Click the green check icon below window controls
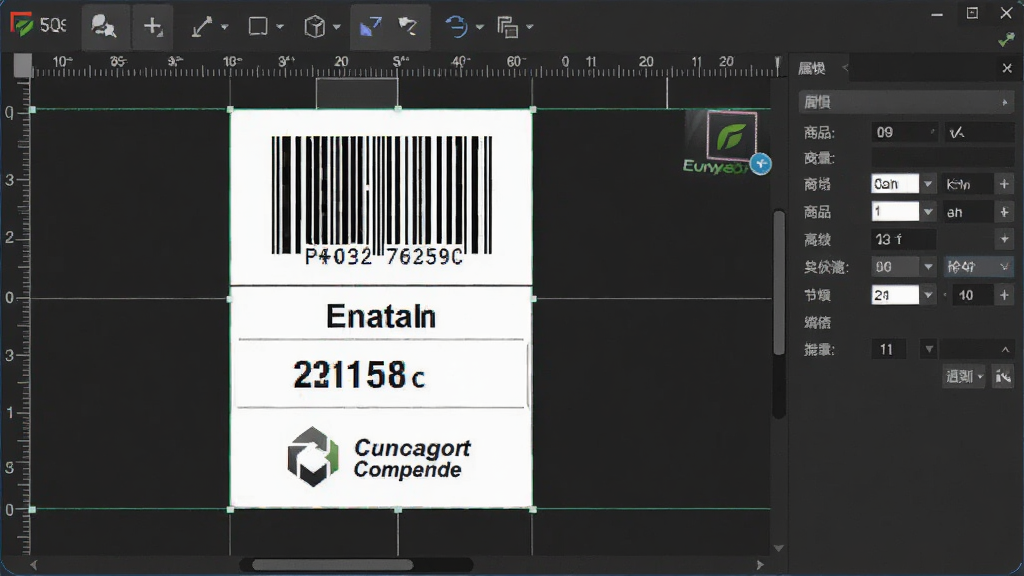The width and height of the screenshot is (1024, 576). pos(1006,40)
